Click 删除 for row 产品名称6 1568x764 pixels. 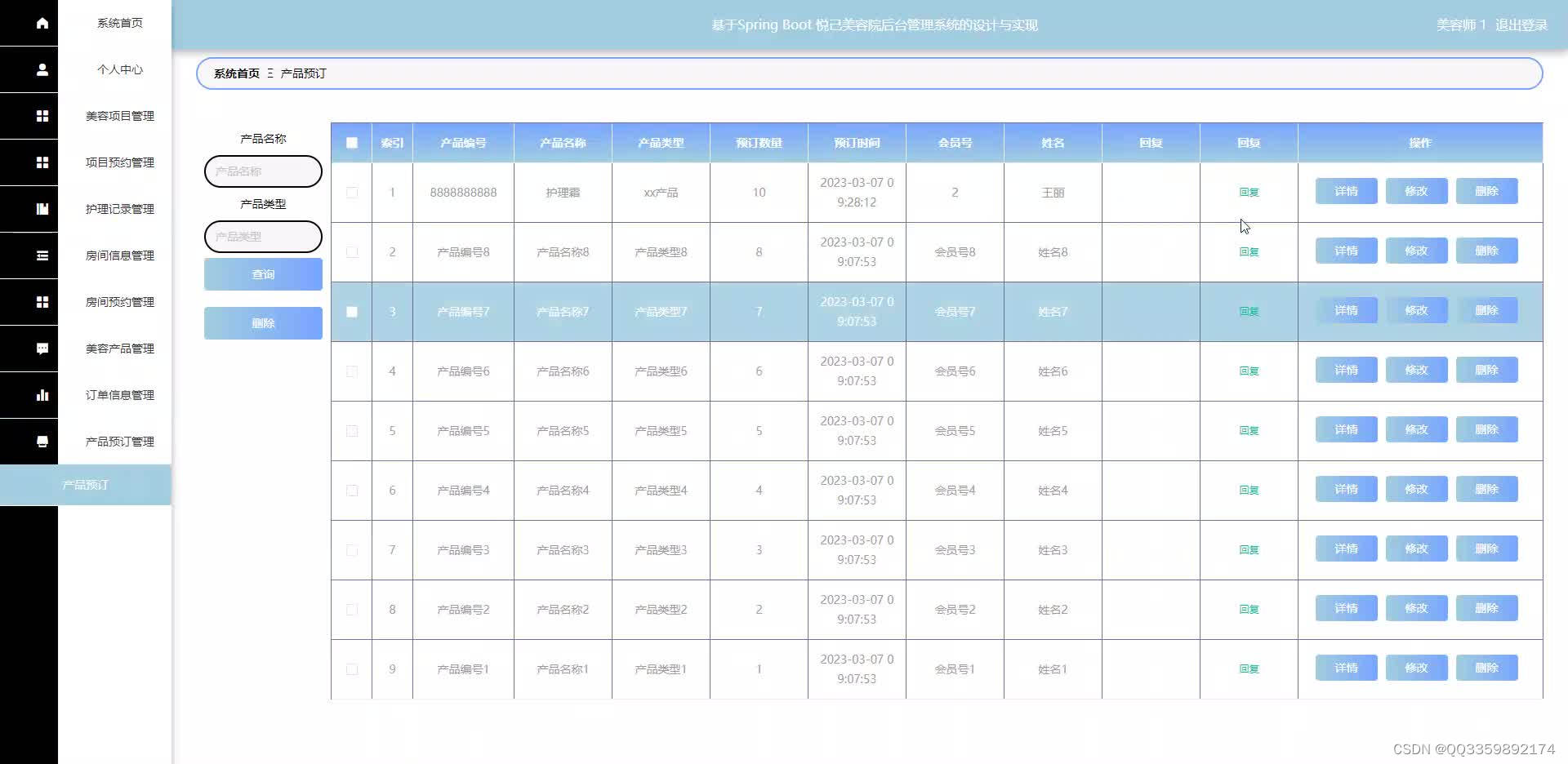pos(1486,370)
